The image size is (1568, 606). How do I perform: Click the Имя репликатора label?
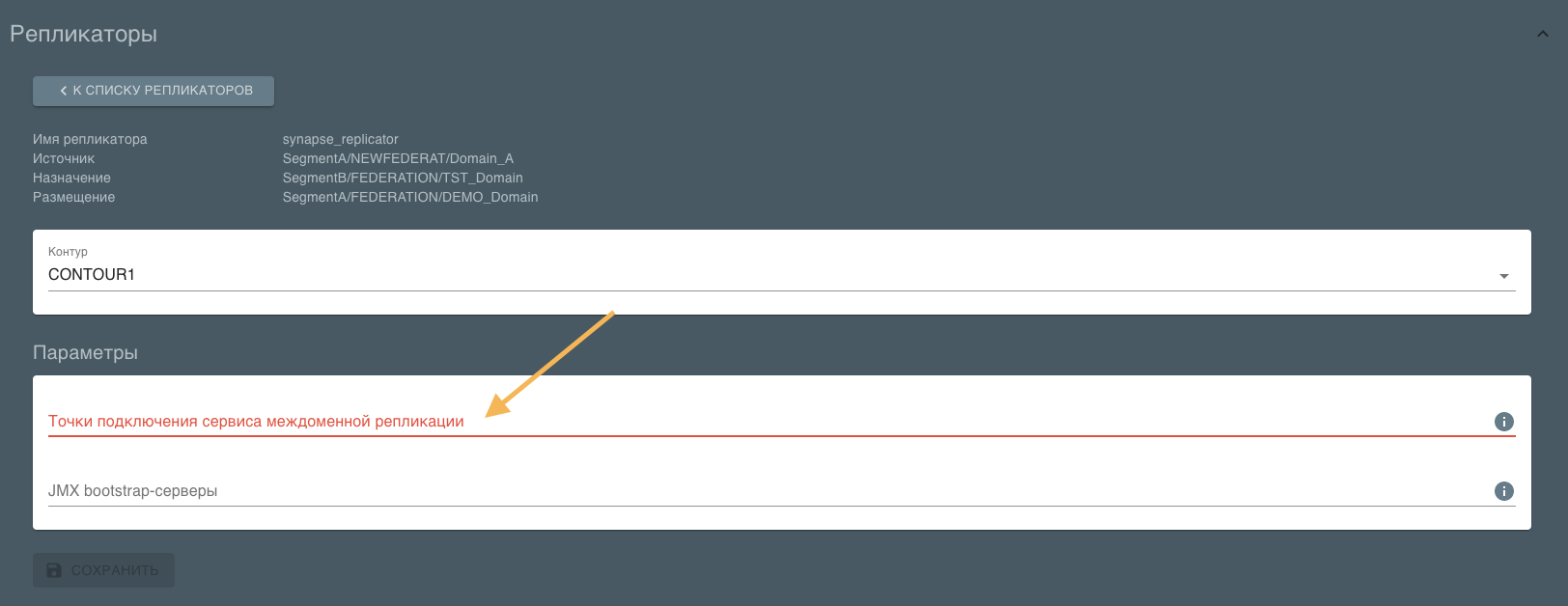click(90, 139)
